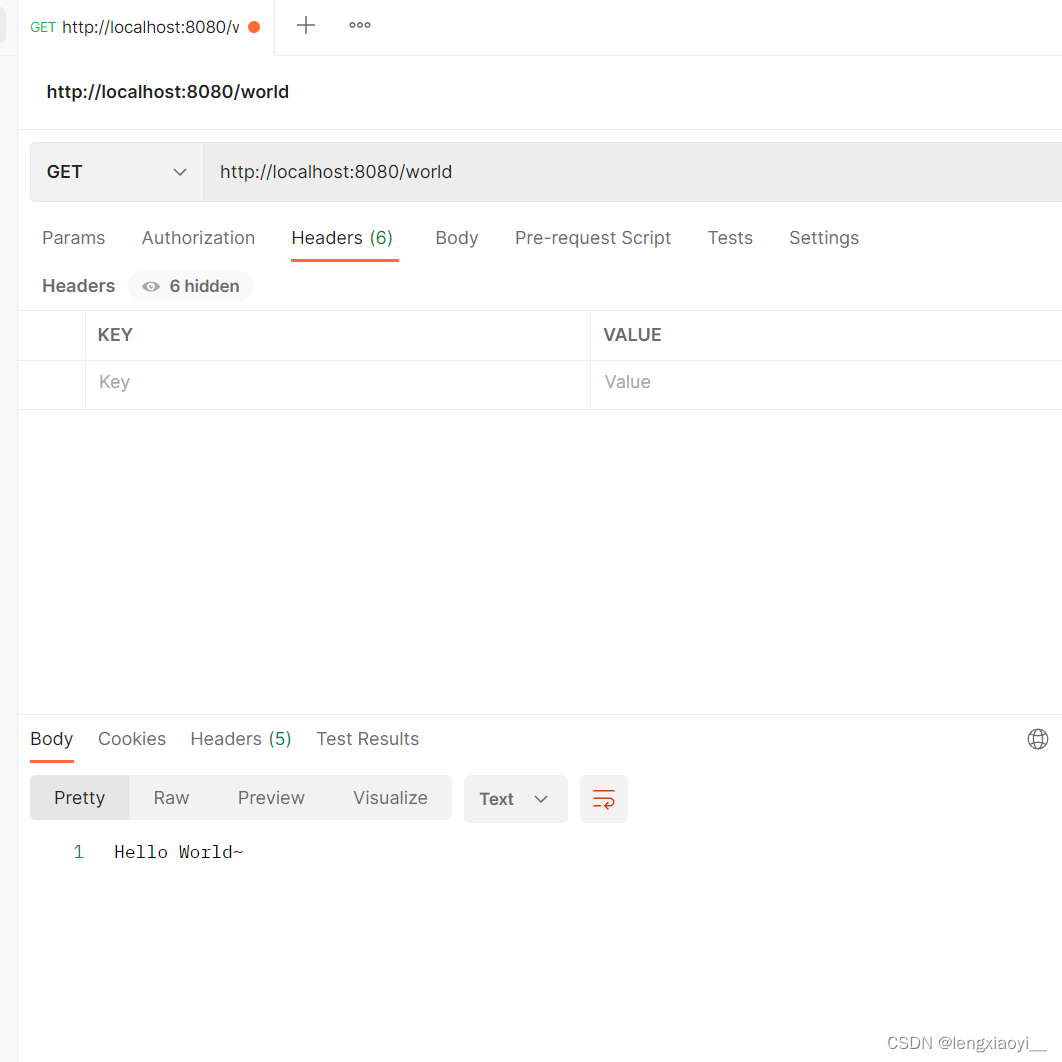Open the Settings tab

click(x=824, y=238)
